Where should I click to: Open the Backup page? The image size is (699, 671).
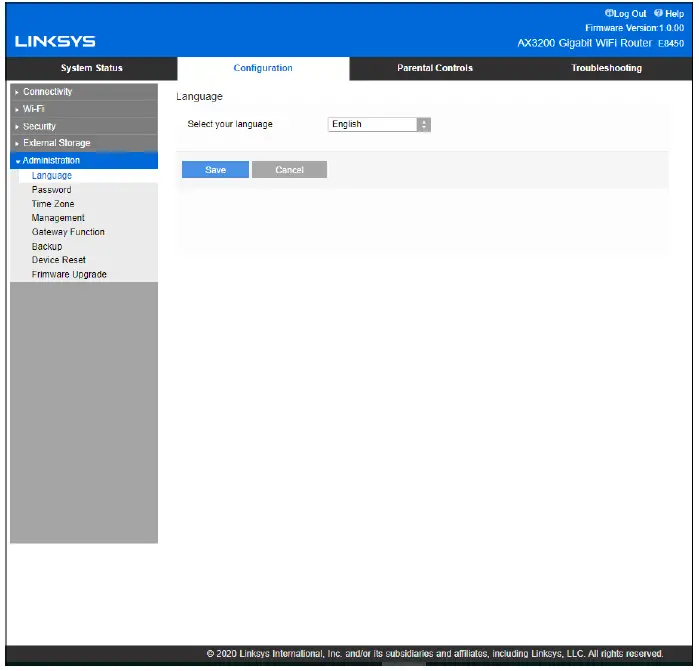pos(47,247)
